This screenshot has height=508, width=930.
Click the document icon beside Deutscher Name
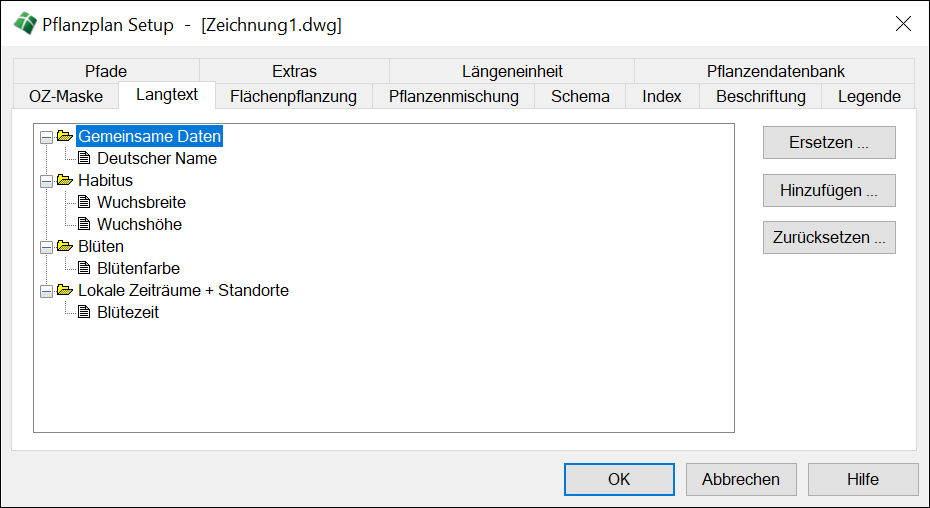[x=84, y=158]
